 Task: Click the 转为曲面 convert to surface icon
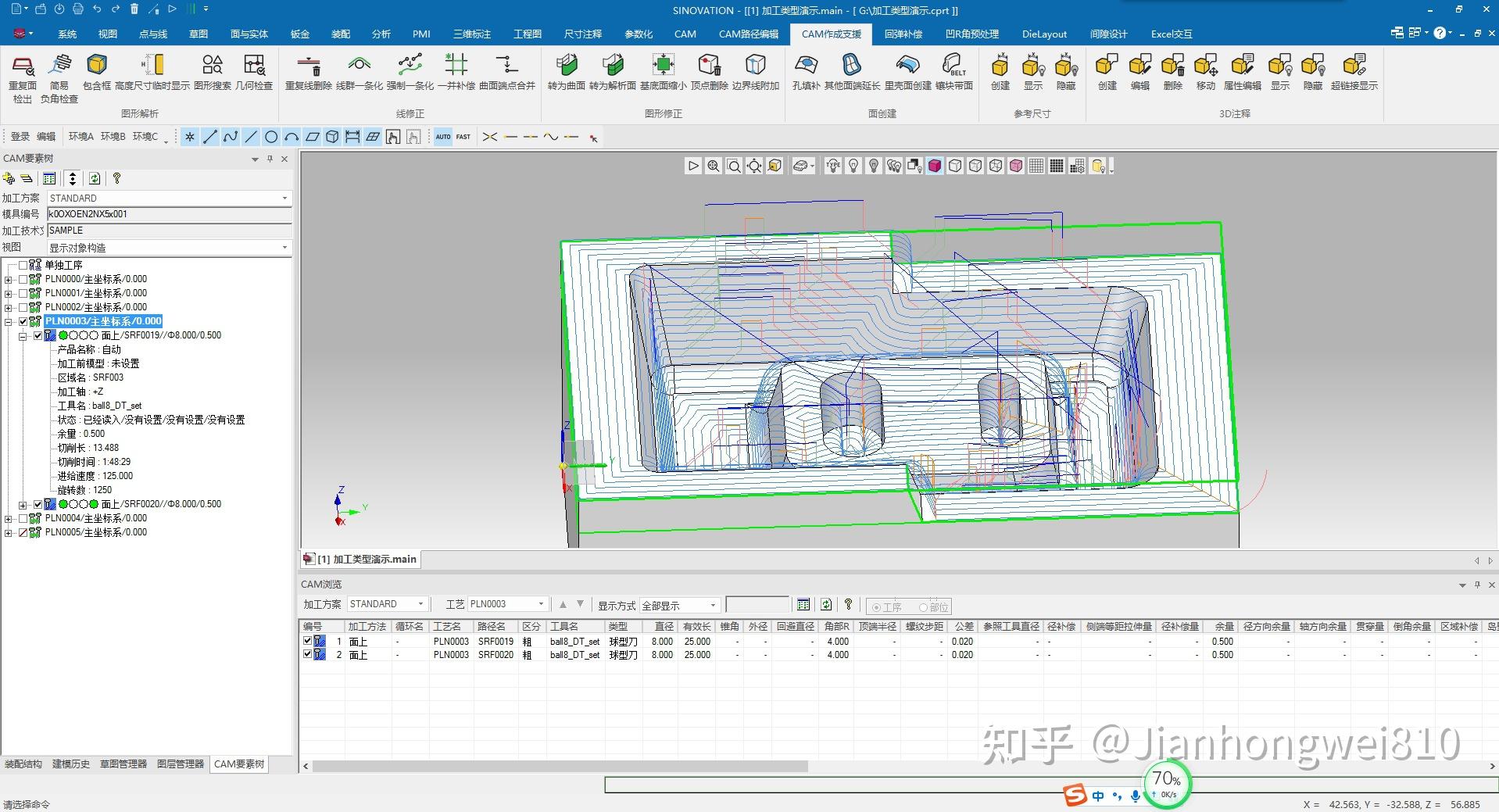(x=567, y=66)
